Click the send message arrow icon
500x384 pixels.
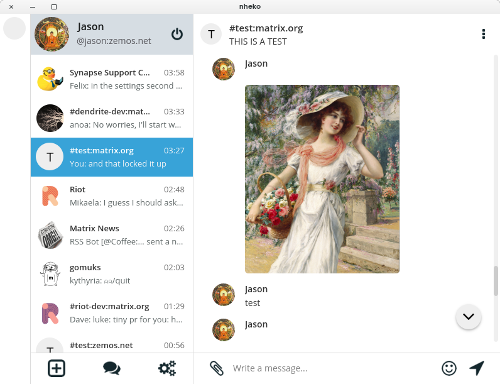477,368
